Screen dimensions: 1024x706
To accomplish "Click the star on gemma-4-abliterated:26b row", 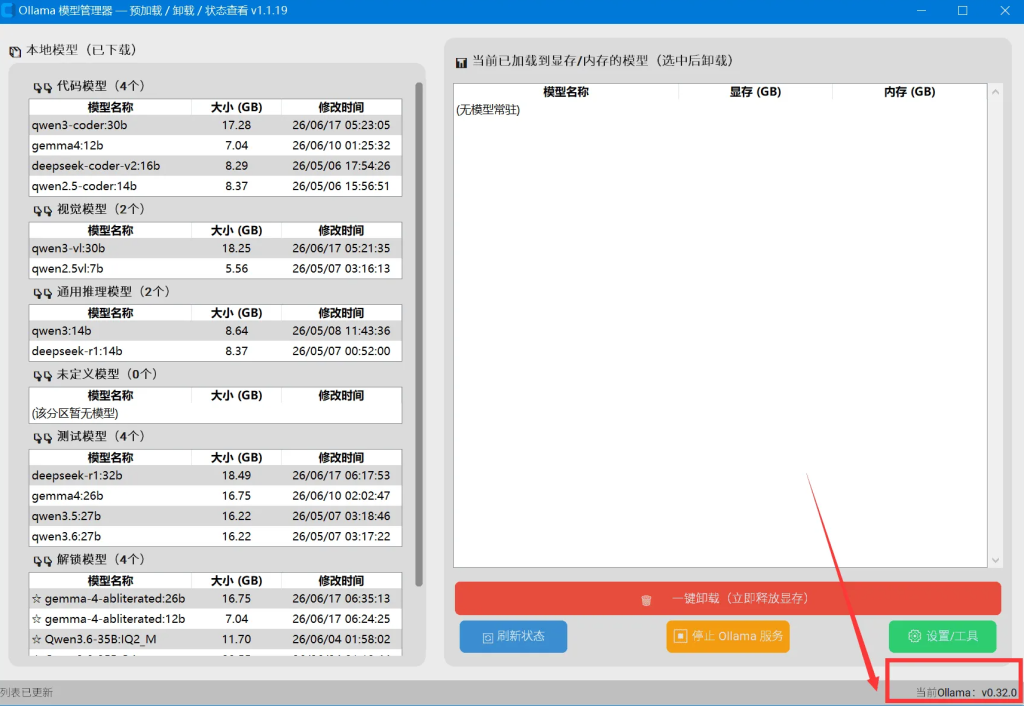I will [37, 599].
